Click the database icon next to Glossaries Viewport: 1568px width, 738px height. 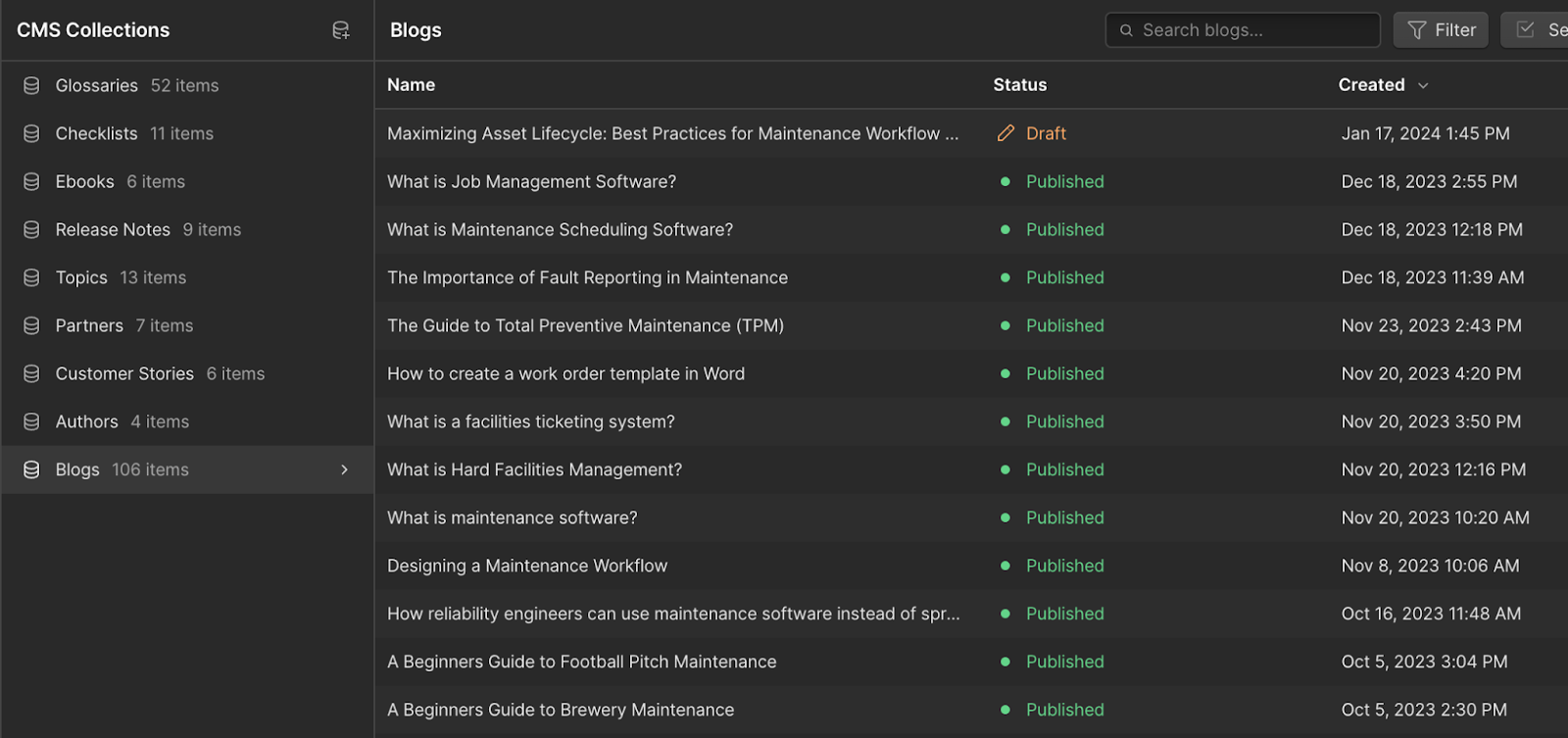click(x=31, y=85)
